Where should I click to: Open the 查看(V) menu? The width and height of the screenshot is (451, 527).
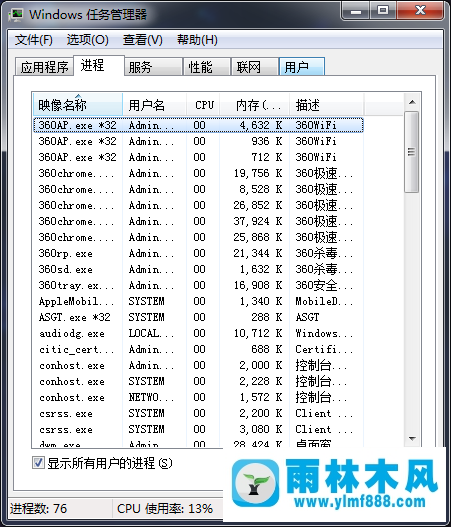click(142, 40)
